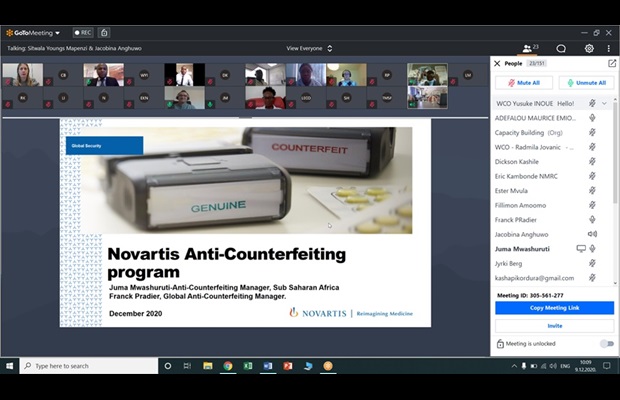Select the RP participant tile
This screenshot has width=620, height=400.
[x=387, y=75]
